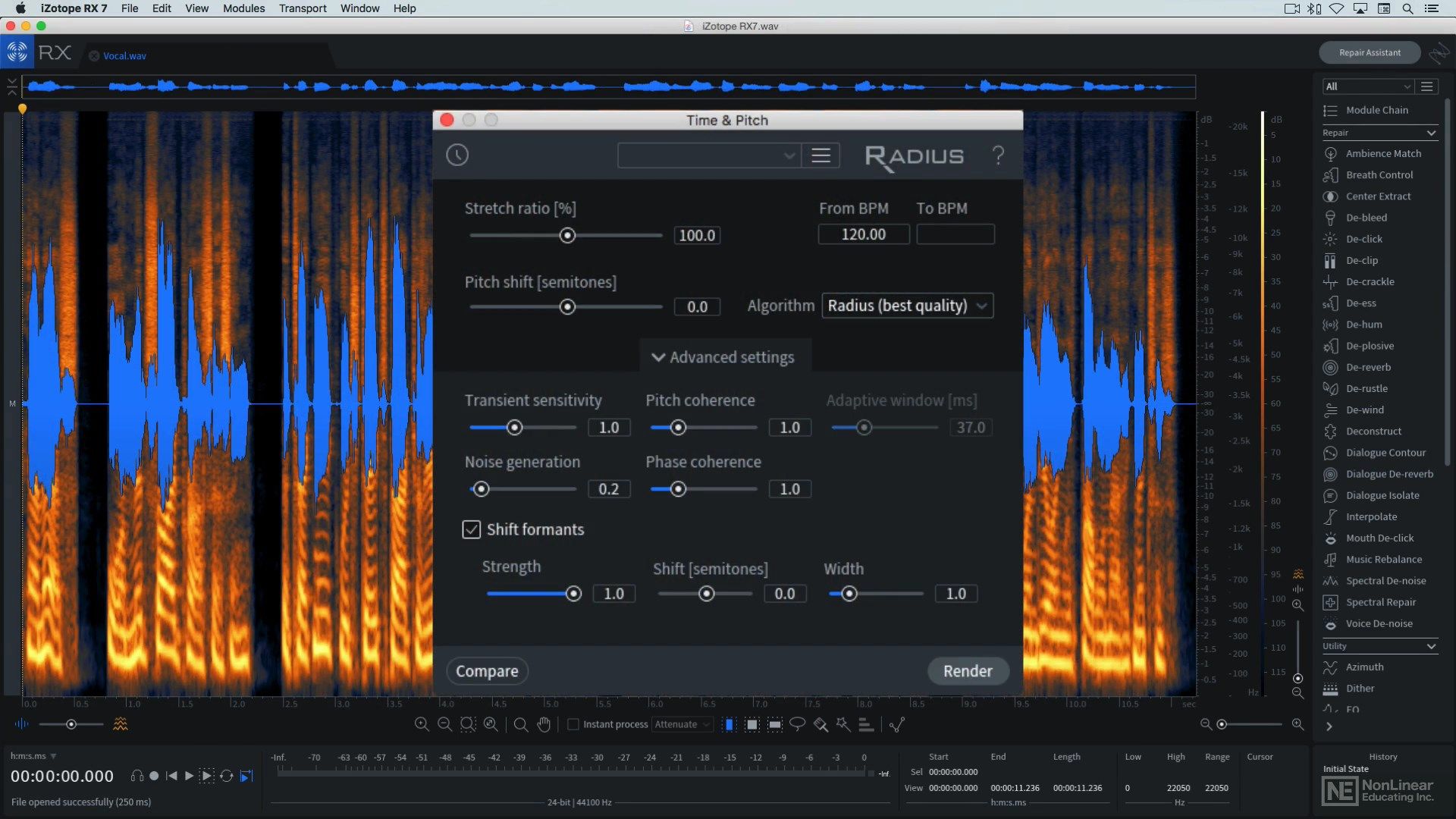Launch Repair Assistant
The height and width of the screenshot is (819, 1456).
[1370, 52]
